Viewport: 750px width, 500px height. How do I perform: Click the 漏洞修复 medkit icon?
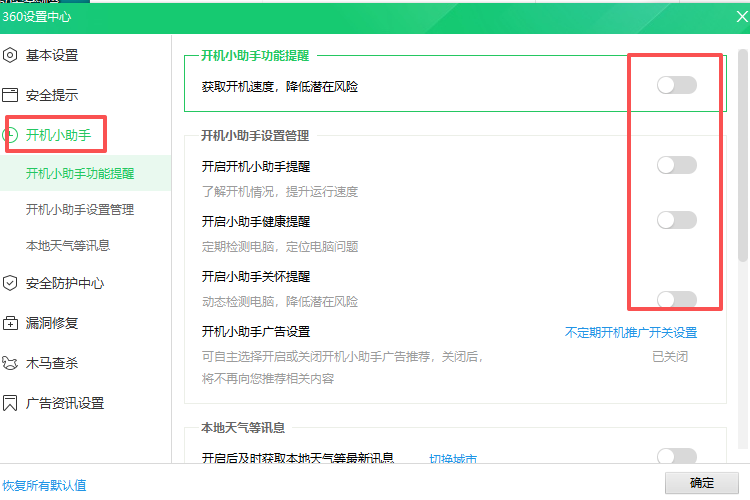point(10,323)
